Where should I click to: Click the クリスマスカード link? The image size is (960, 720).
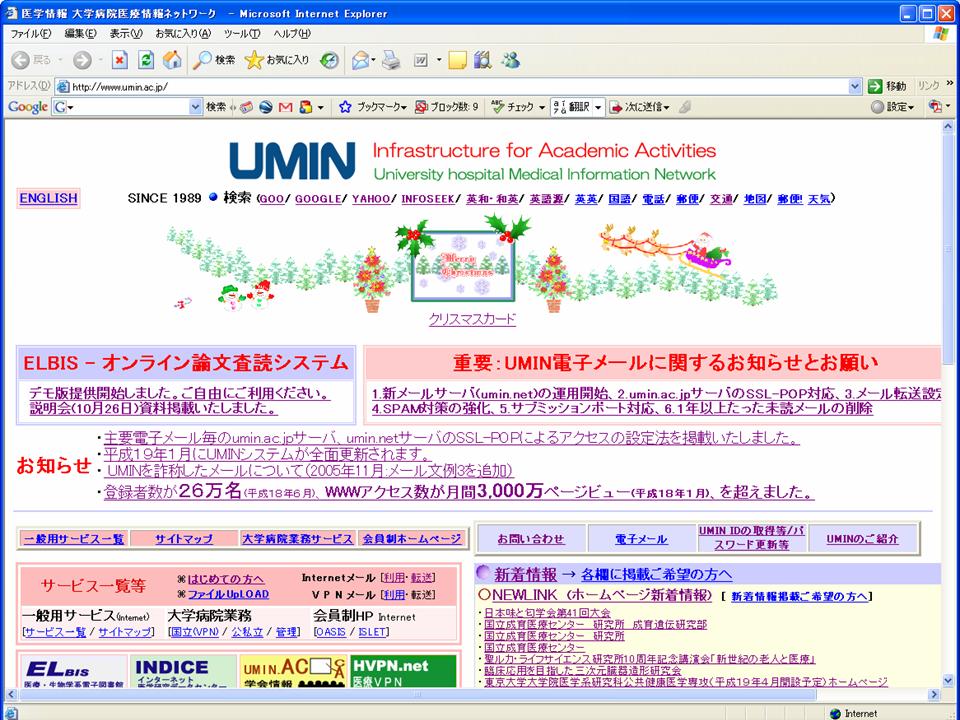(x=472, y=319)
